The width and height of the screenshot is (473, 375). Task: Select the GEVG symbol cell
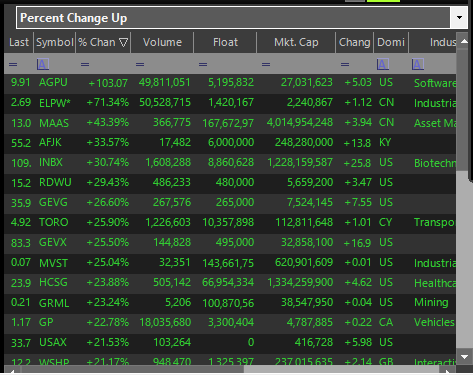point(53,203)
